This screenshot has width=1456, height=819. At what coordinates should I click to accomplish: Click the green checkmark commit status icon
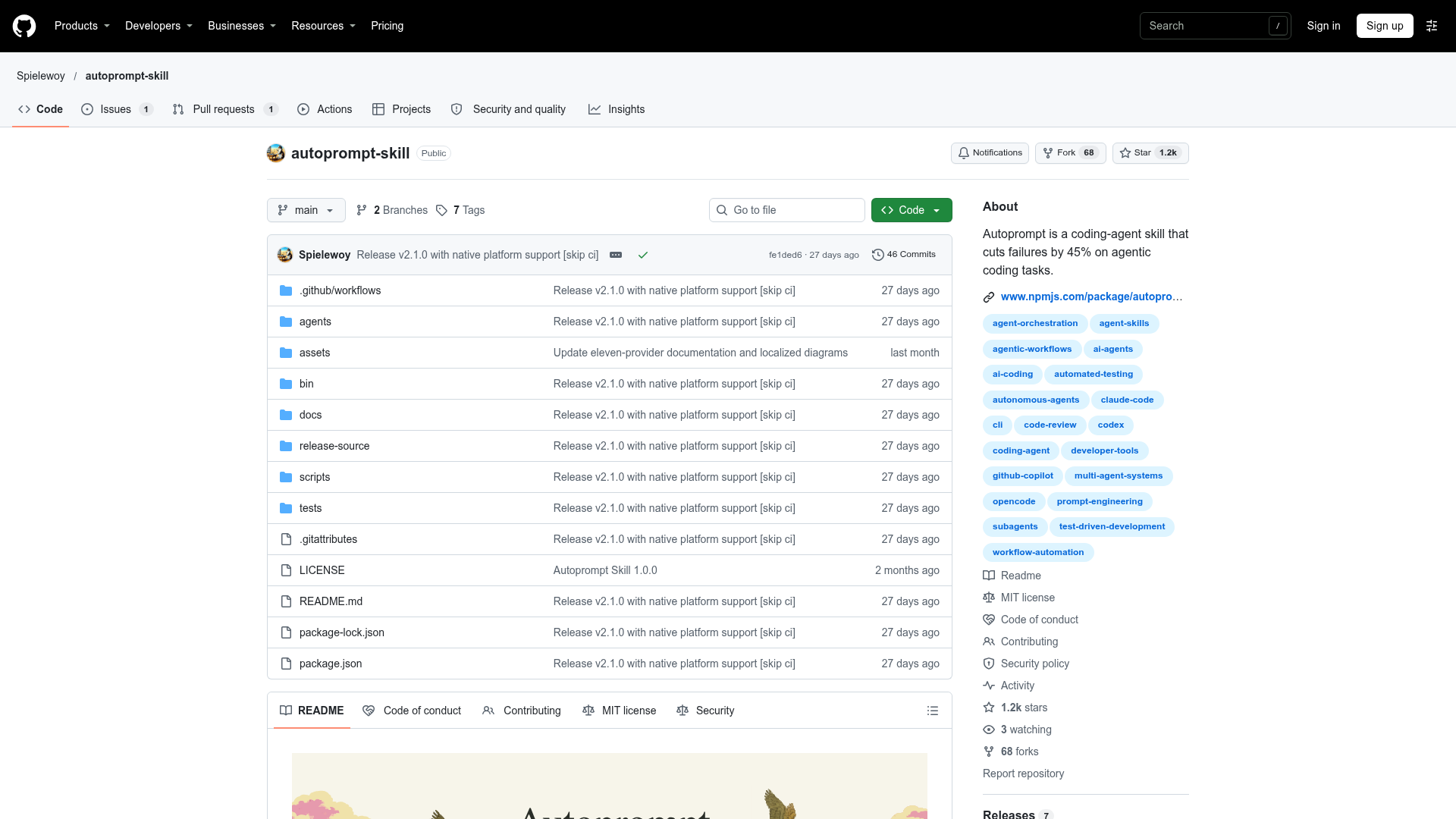643,255
